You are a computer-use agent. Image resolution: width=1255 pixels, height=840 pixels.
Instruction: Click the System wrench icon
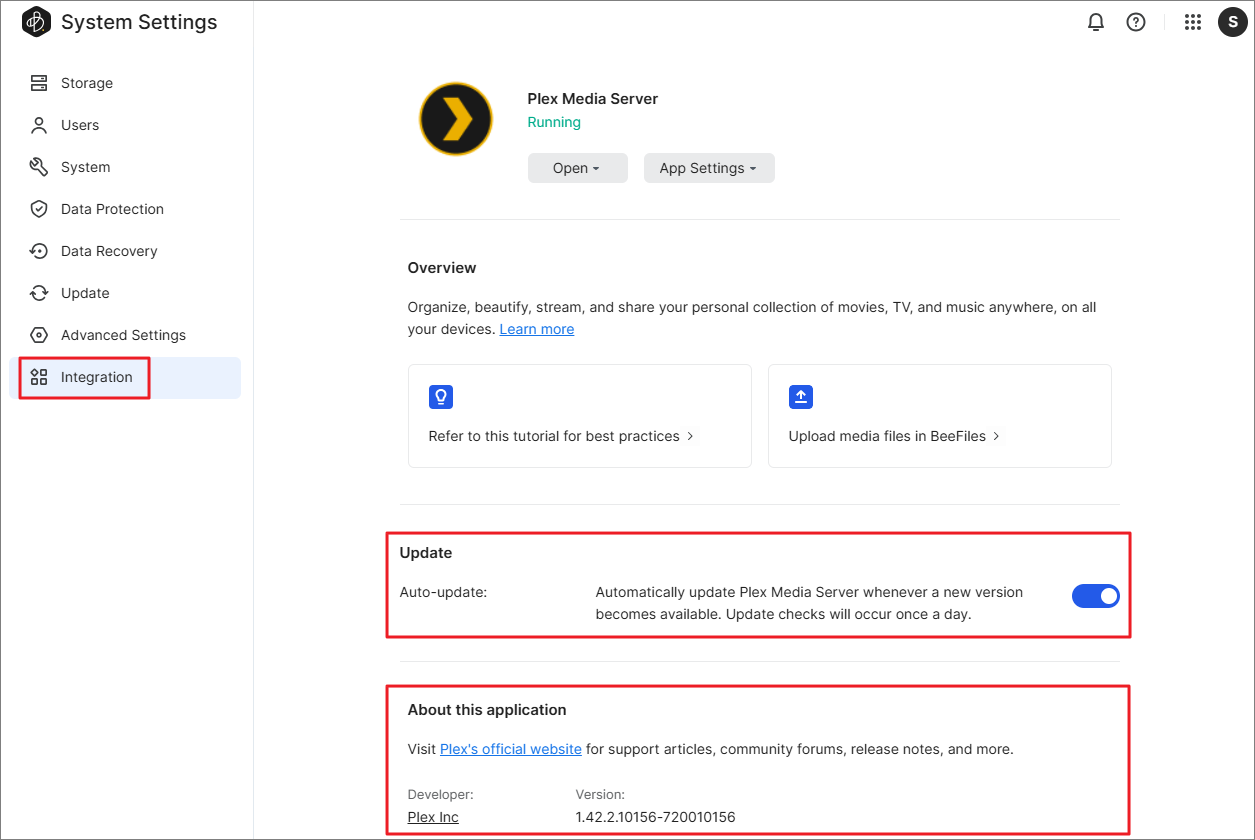point(39,167)
